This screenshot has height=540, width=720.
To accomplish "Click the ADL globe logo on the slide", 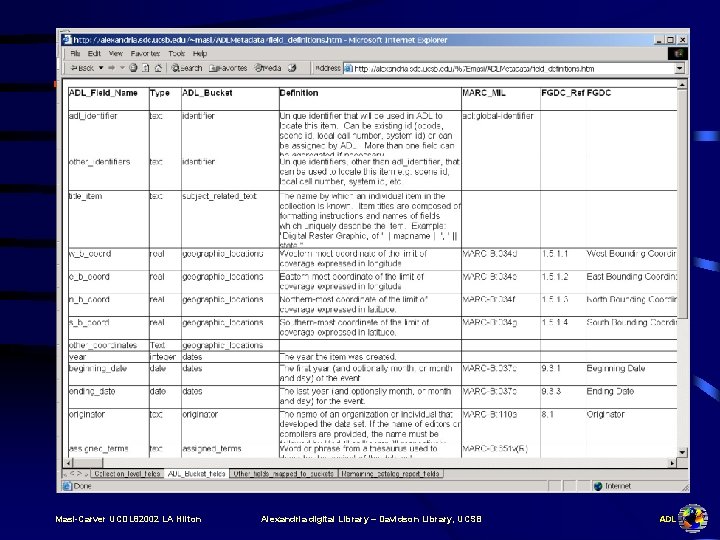I will (693, 518).
